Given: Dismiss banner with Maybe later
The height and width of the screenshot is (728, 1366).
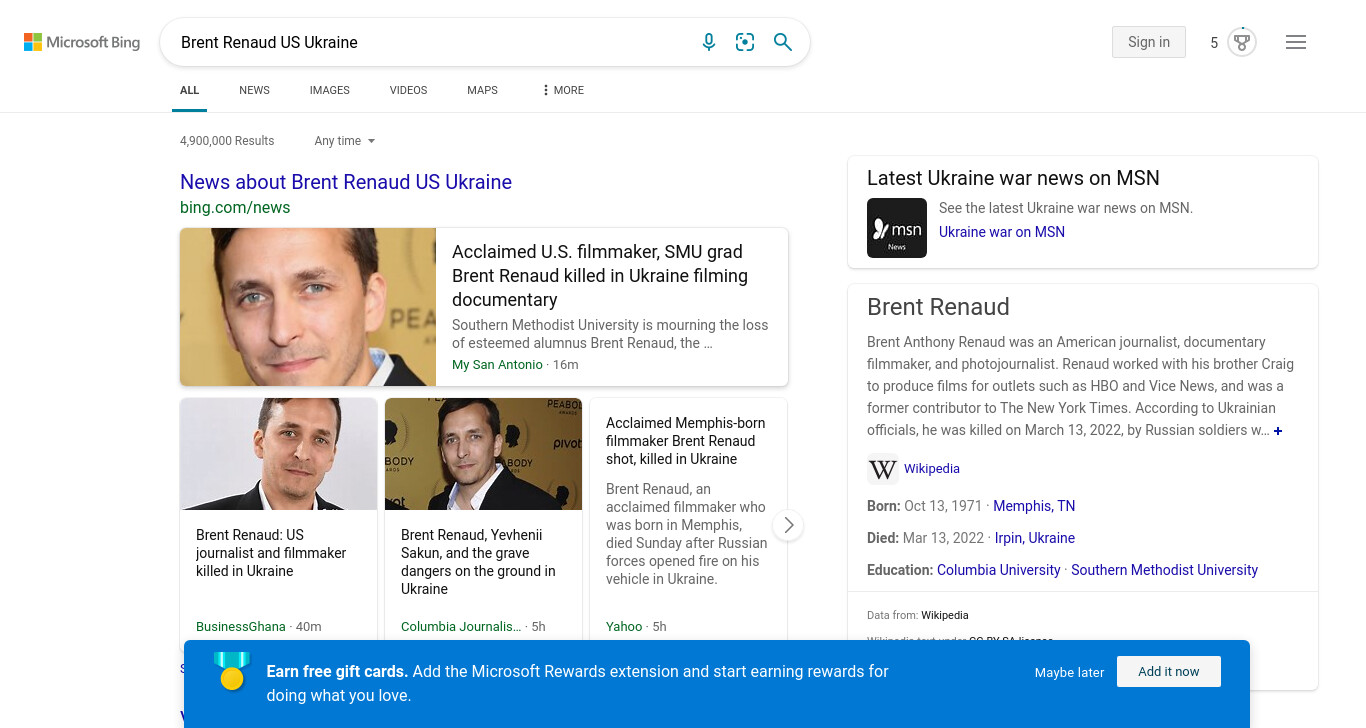Looking at the screenshot, I should [1069, 672].
